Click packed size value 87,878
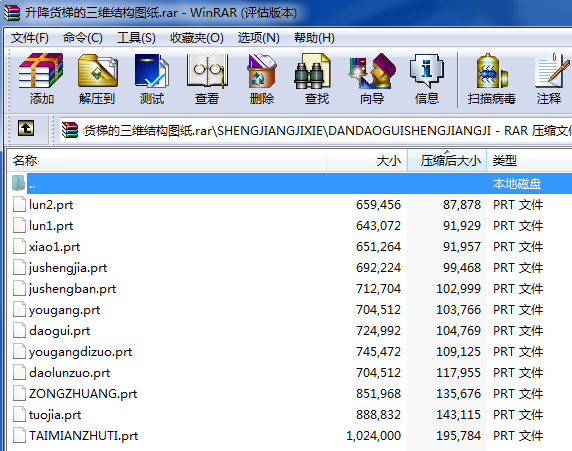572x451 pixels. pos(462,205)
